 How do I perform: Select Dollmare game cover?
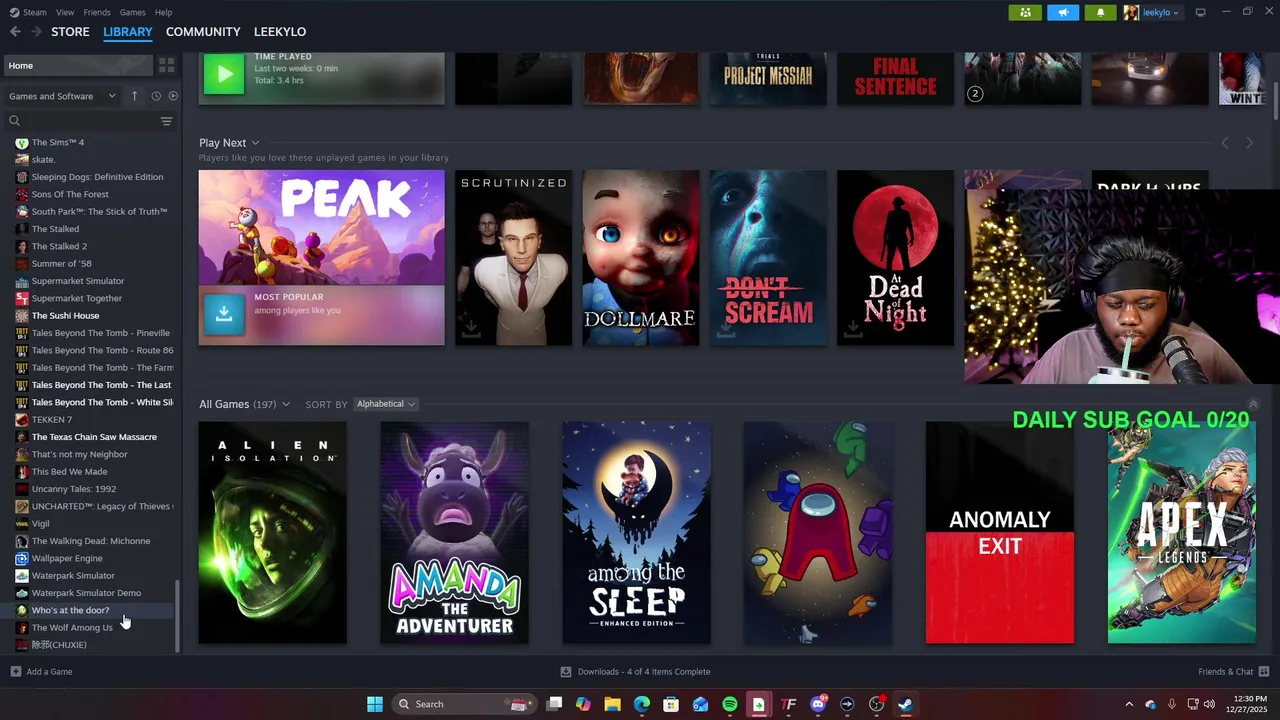click(641, 258)
